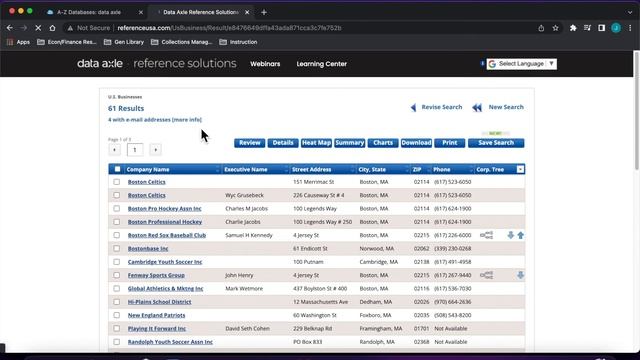Open the Econ/Finance Res bookmarks folder
640x360 pixels.
pyautogui.click(x=67, y=42)
